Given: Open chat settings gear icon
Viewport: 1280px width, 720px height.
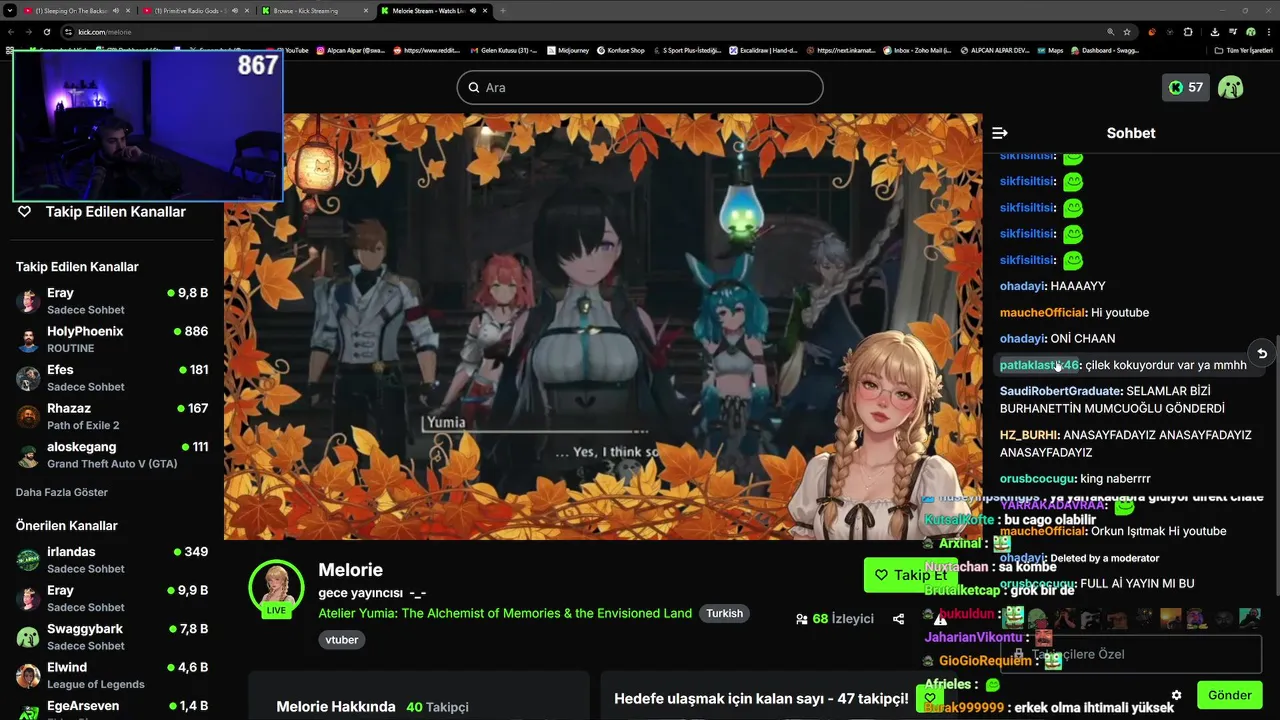Looking at the screenshot, I should click(x=1176, y=695).
